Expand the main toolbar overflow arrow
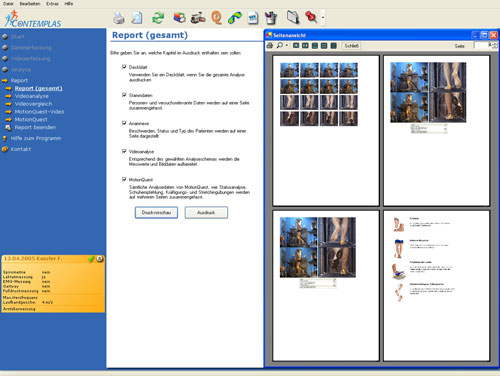Viewport: 500px width, 376px height. click(x=323, y=18)
